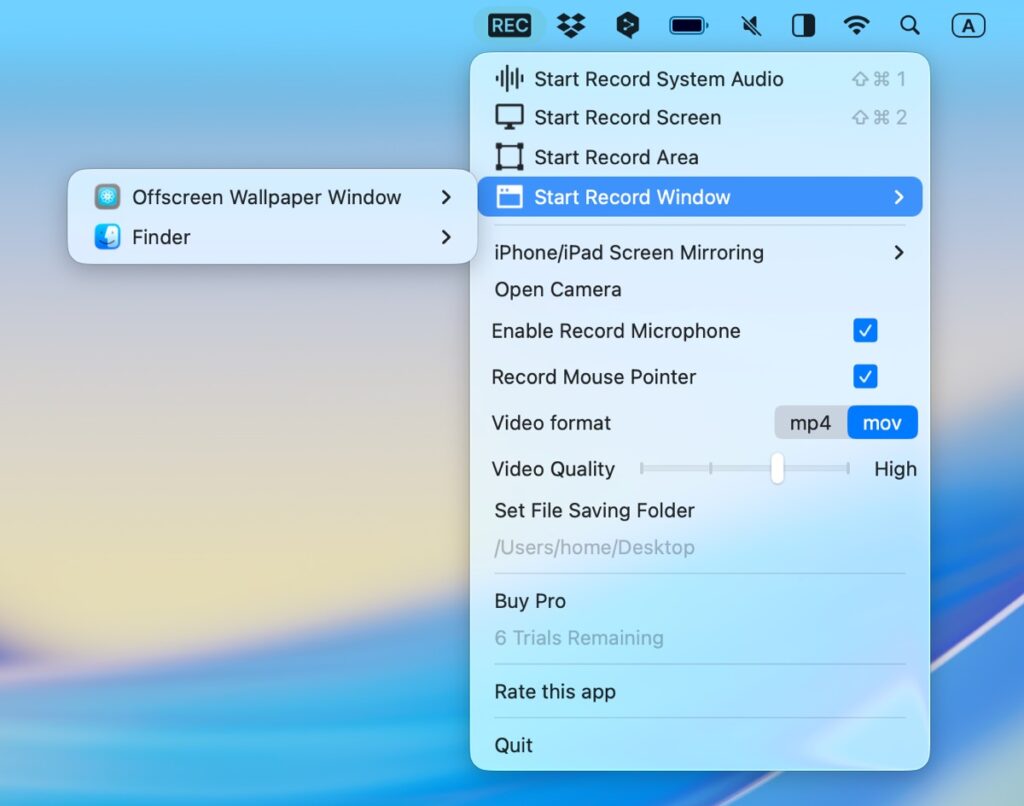Screen dimensions: 1024x806
Task: Click the Record Area crop icon
Action: 509,157
